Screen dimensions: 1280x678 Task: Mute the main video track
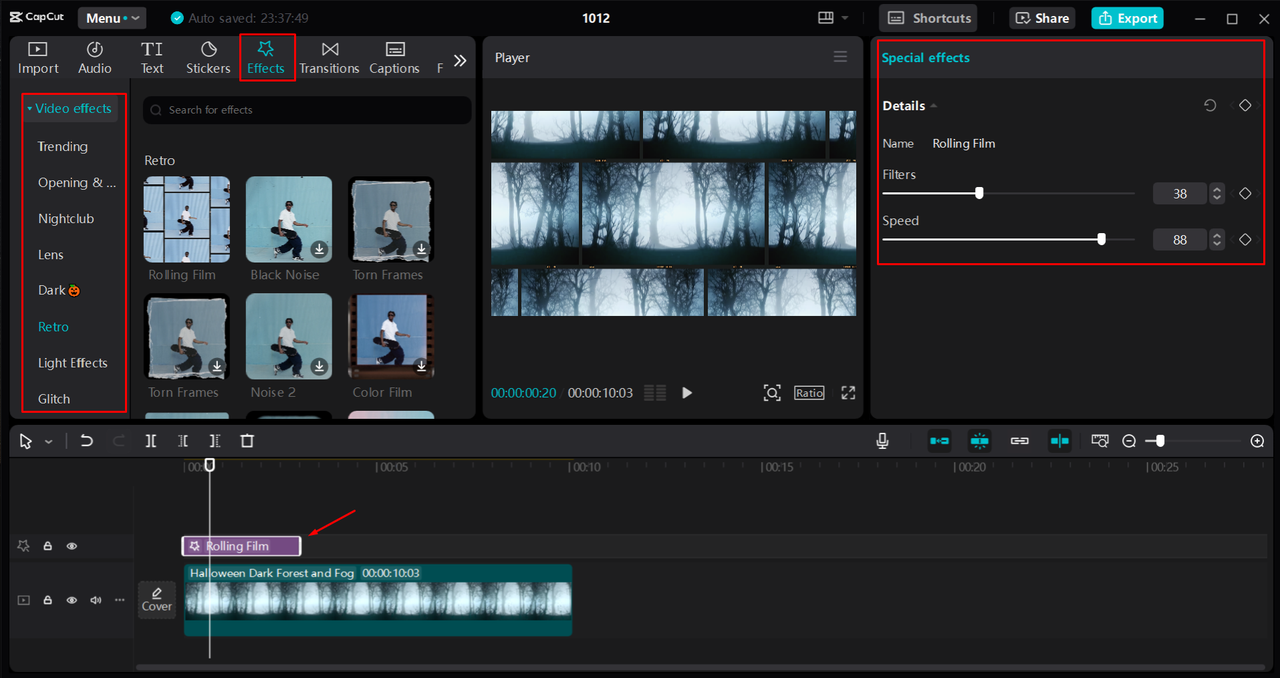coord(96,600)
